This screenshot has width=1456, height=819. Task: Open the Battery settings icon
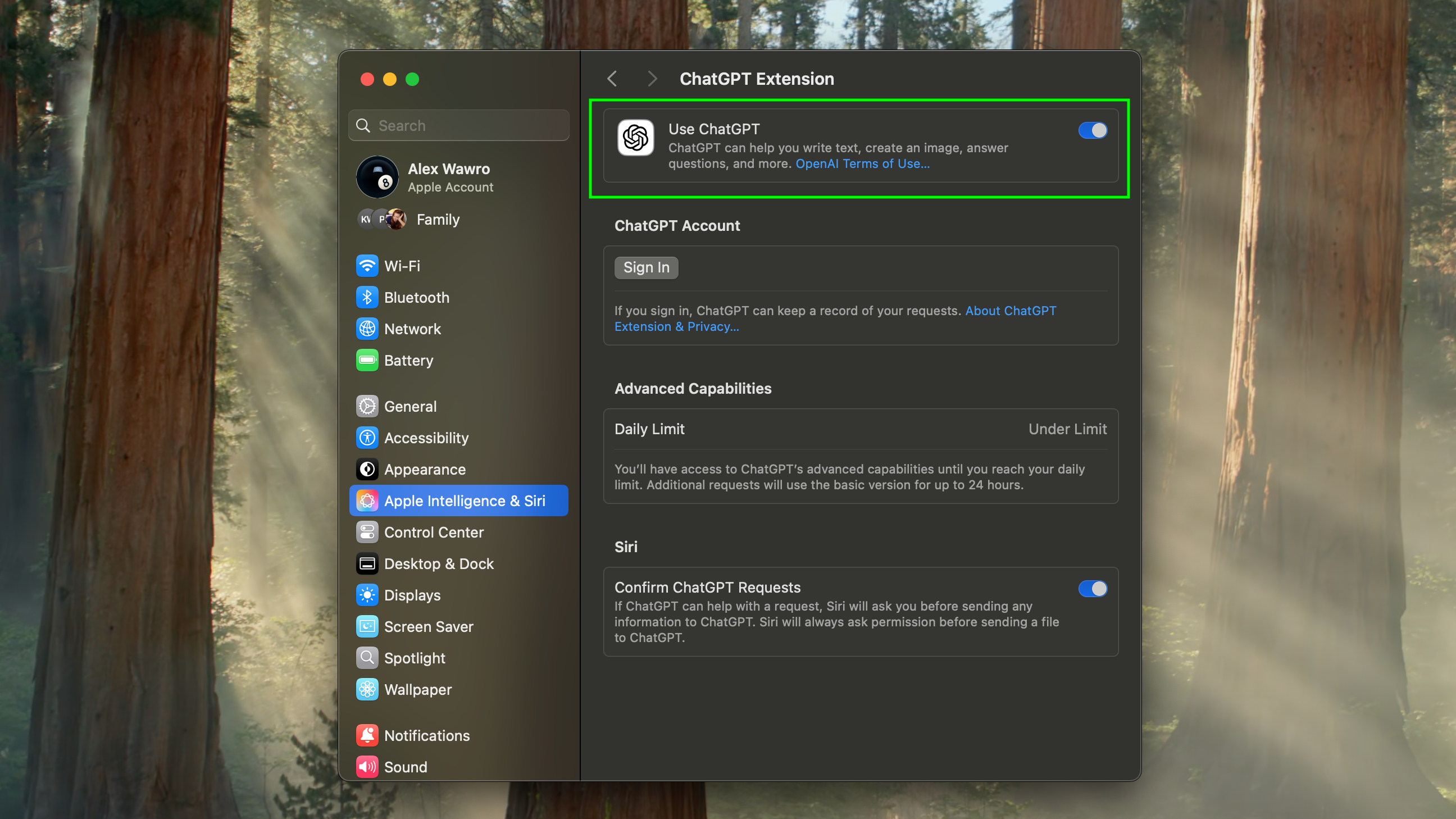[367, 360]
